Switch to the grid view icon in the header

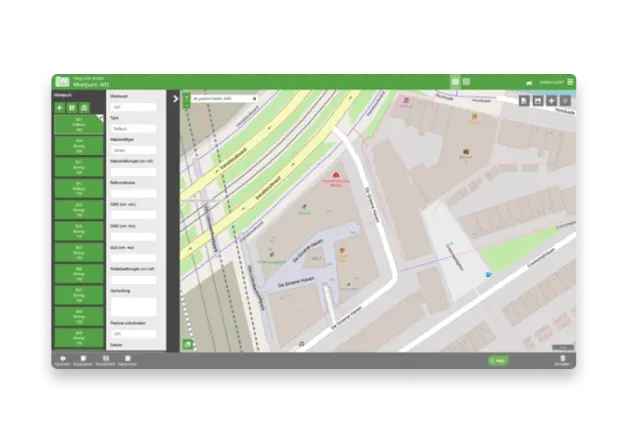click(455, 82)
